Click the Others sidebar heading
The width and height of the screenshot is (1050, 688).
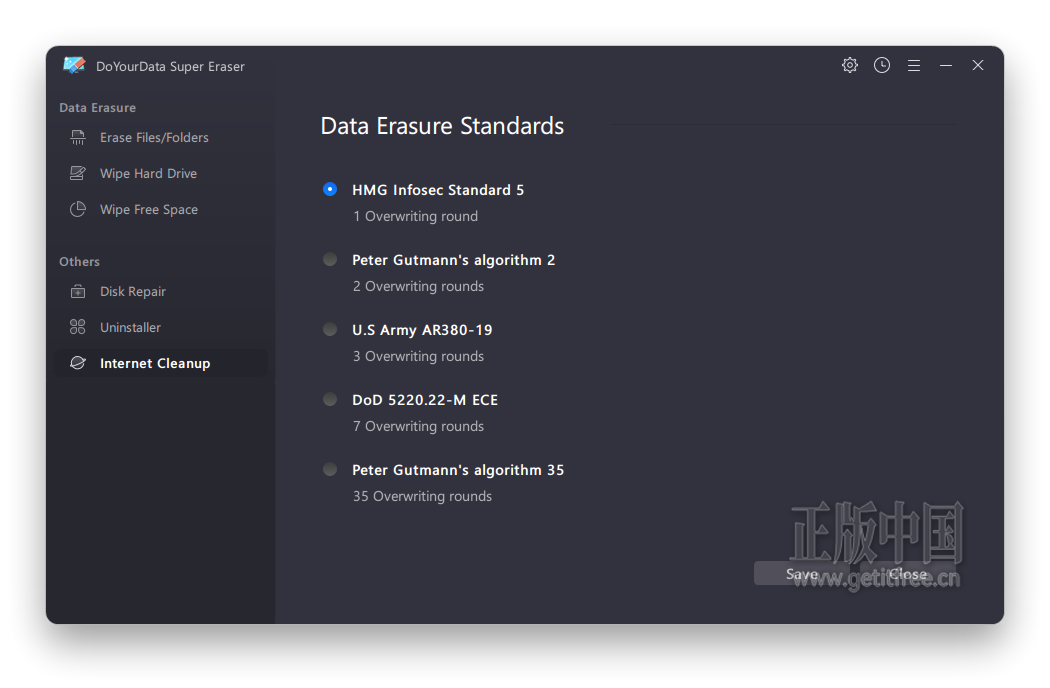point(80,262)
